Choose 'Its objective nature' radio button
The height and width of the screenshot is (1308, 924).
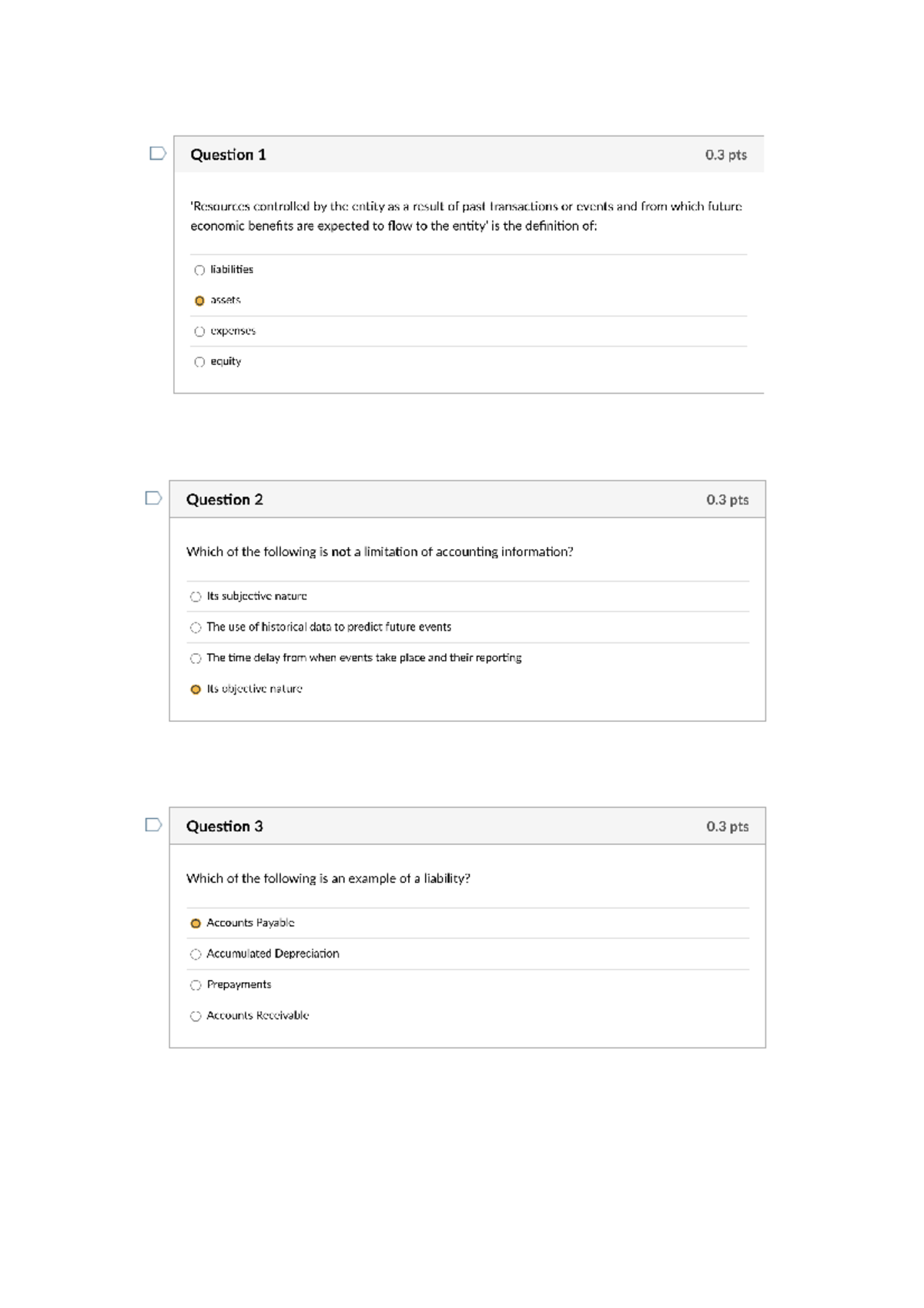click(196, 689)
